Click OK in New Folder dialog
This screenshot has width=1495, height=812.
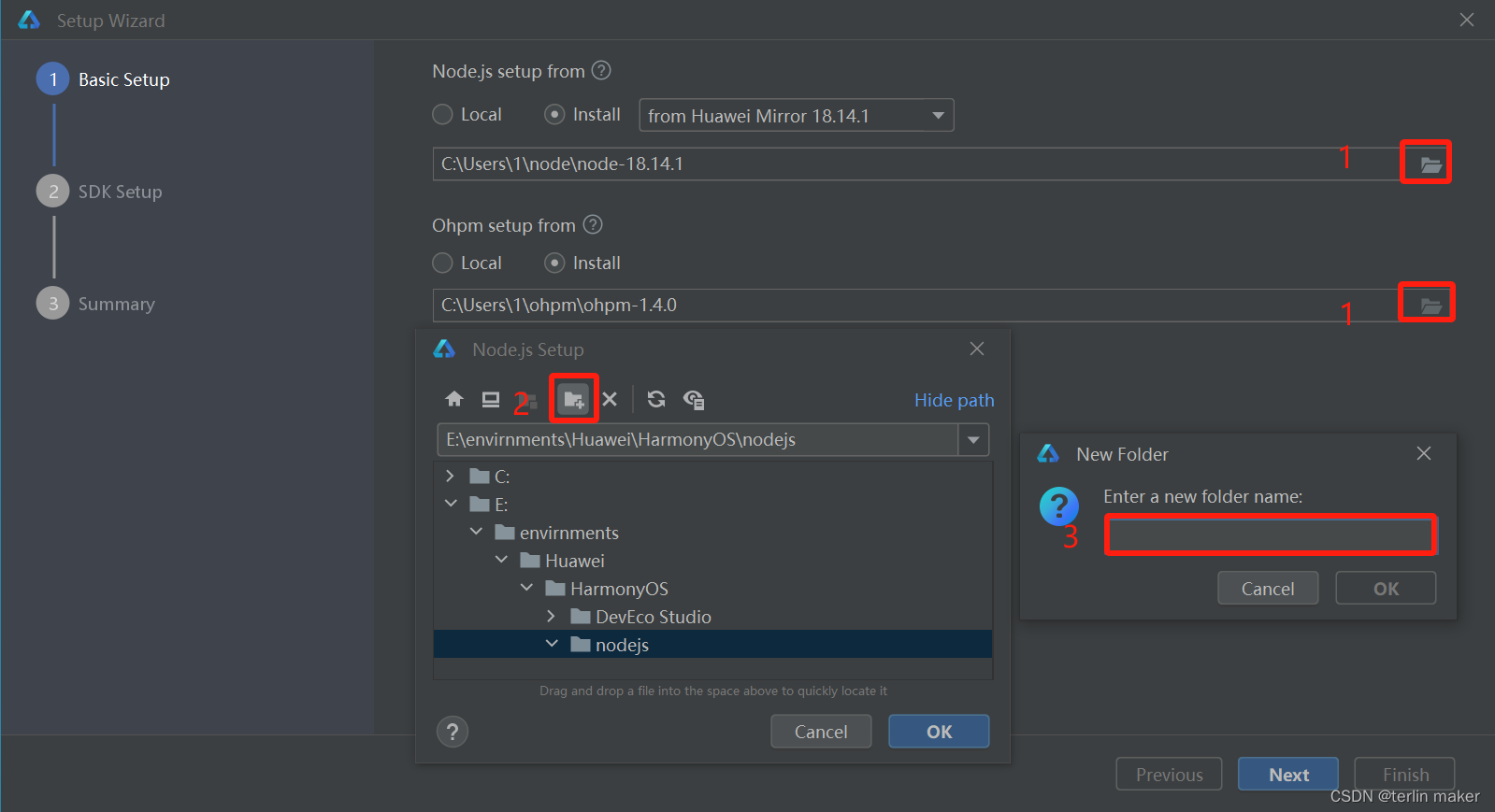(x=1386, y=589)
